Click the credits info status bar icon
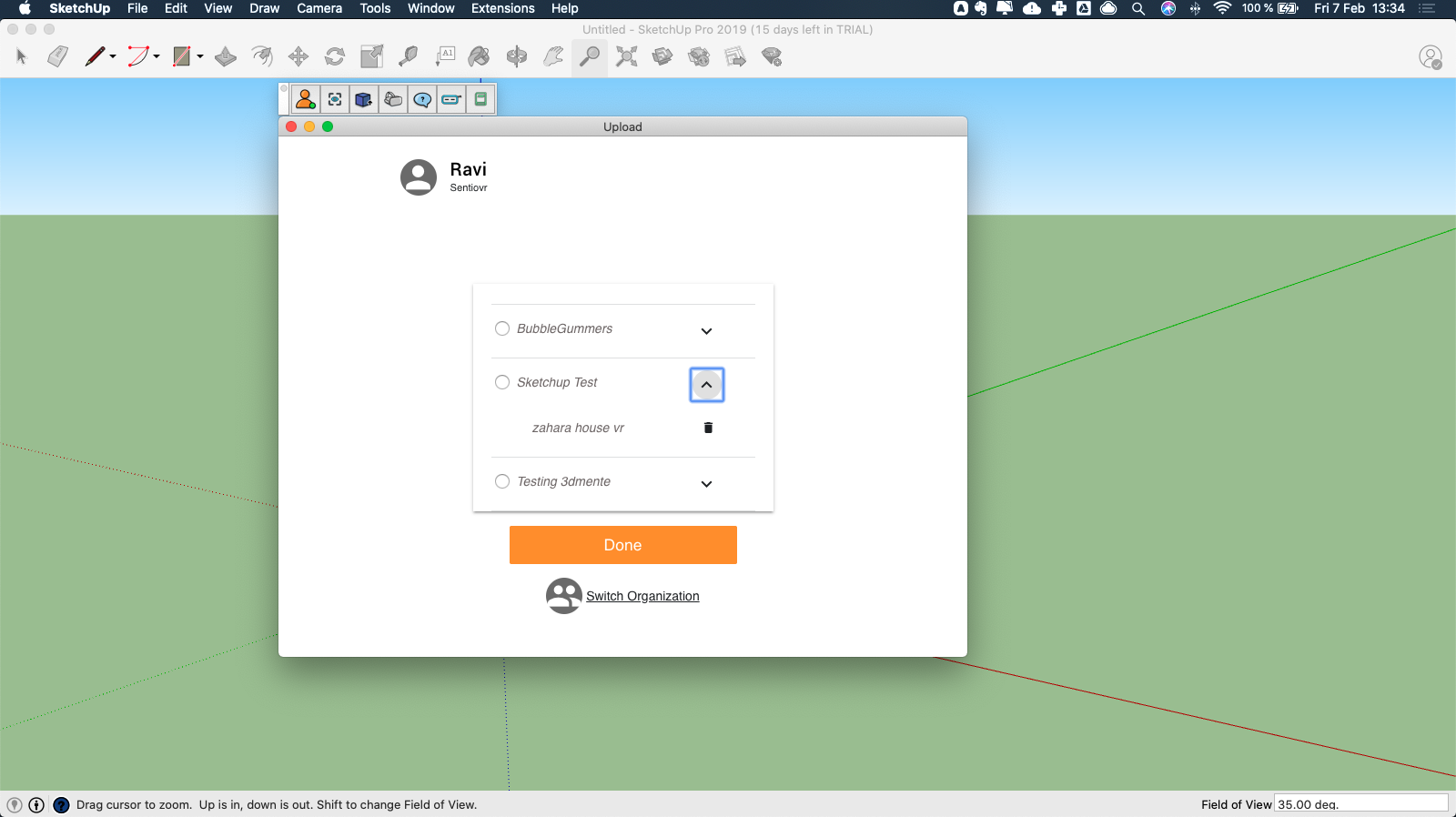The image size is (1456, 817). coord(36,804)
